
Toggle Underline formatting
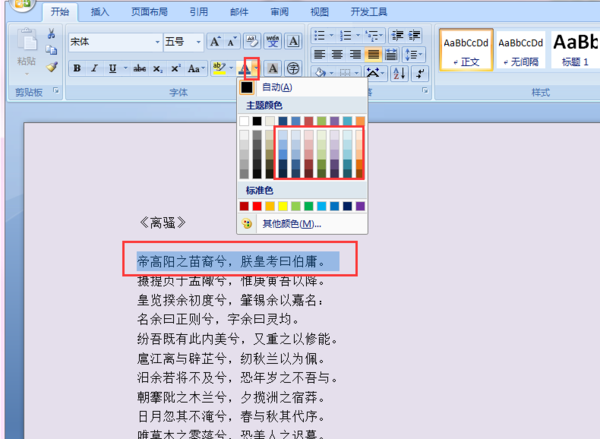(112, 69)
